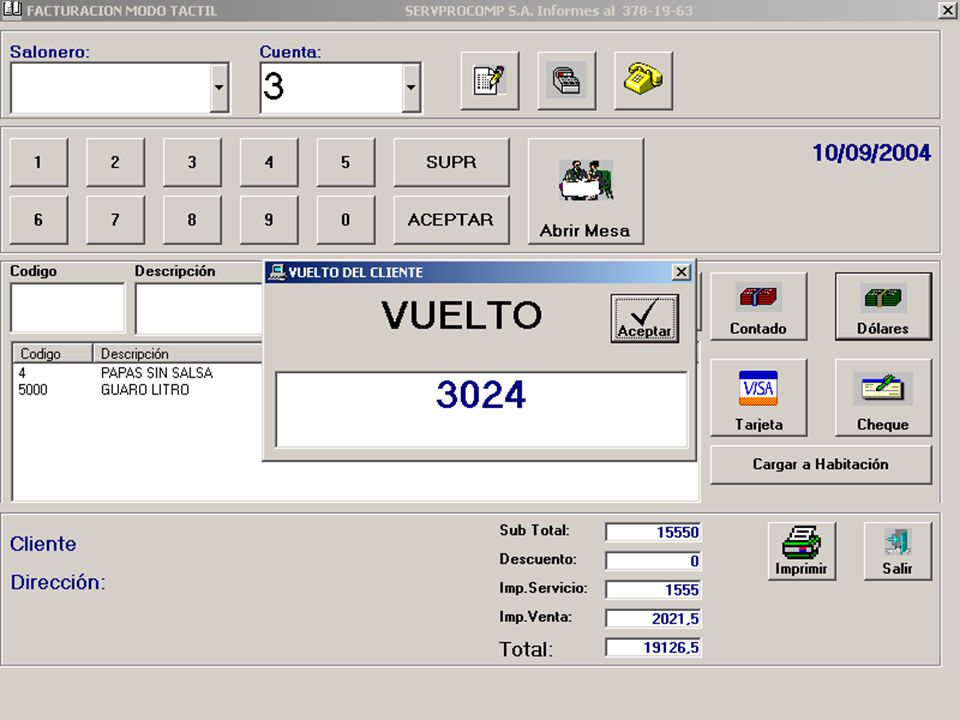Viewport: 960px width, 720px height.
Task: Click the VUELTO heading text
Action: click(x=462, y=315)
